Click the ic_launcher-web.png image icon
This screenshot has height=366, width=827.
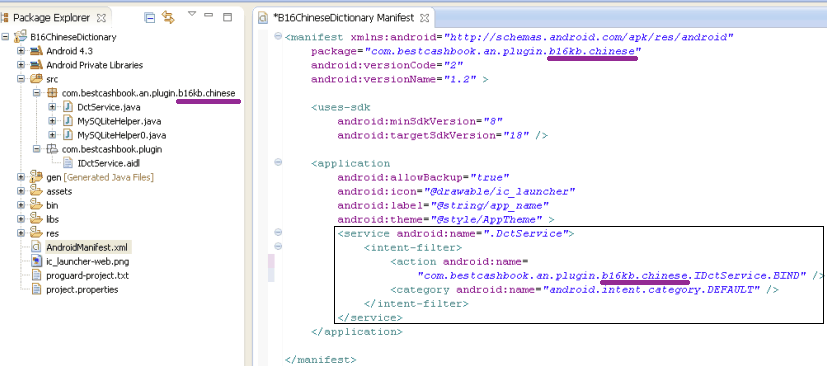36,261
